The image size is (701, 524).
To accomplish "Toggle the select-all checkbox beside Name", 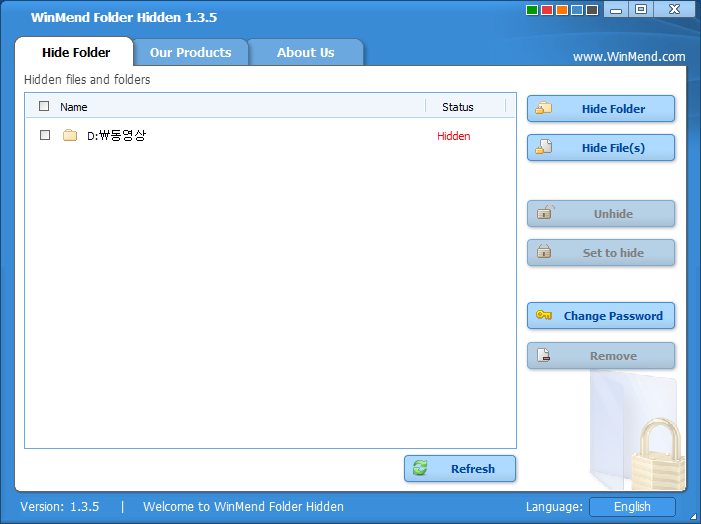I will click(44, 106).
